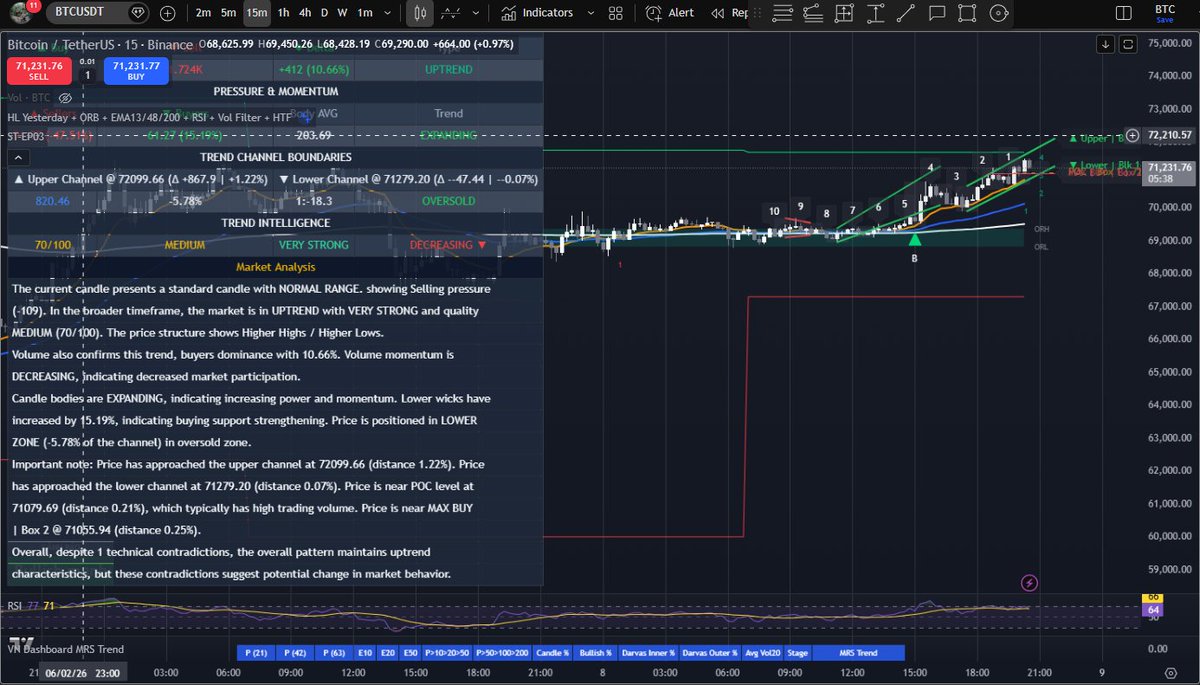Select the rectangle drawing tool
The height and width of the screenshot is (685, 1200).
967,13
